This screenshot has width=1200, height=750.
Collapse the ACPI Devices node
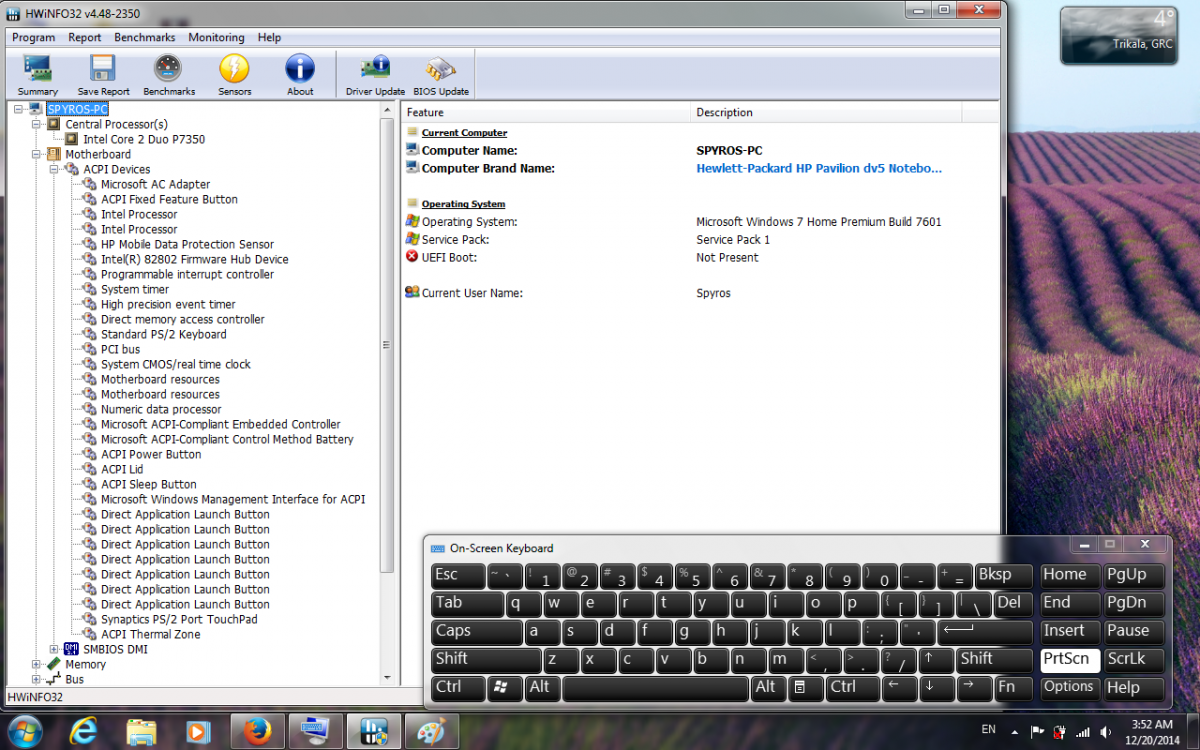[55, 169]
